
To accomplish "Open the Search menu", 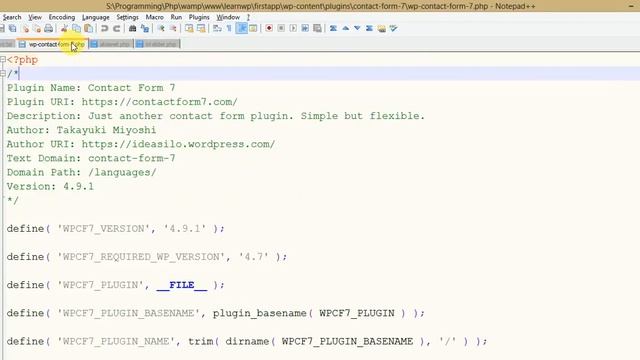I will [12, 17].
